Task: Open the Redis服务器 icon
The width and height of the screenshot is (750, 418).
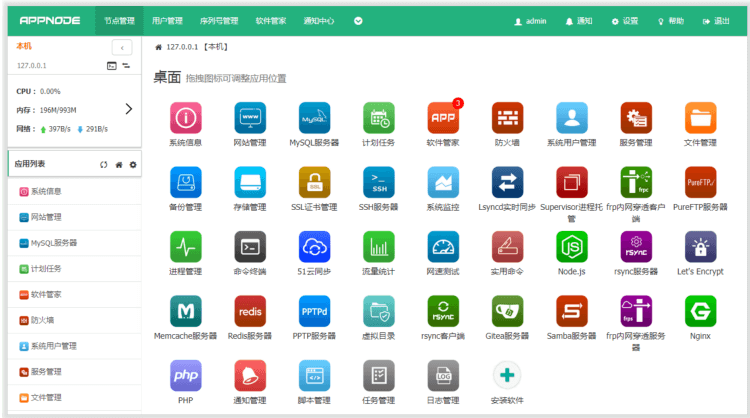Action: 250,311
